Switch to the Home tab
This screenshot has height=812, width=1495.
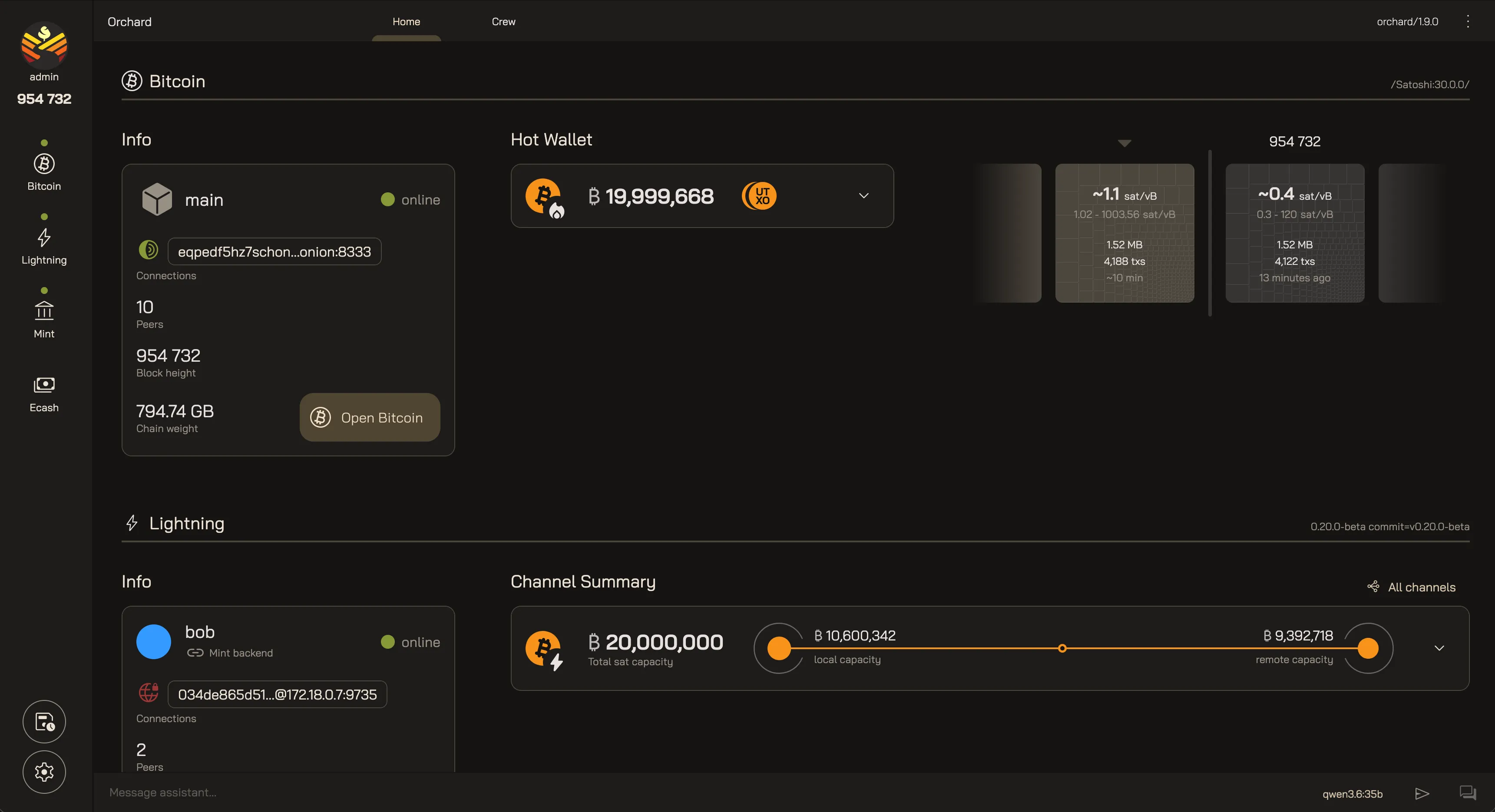(x=406, y=21)
